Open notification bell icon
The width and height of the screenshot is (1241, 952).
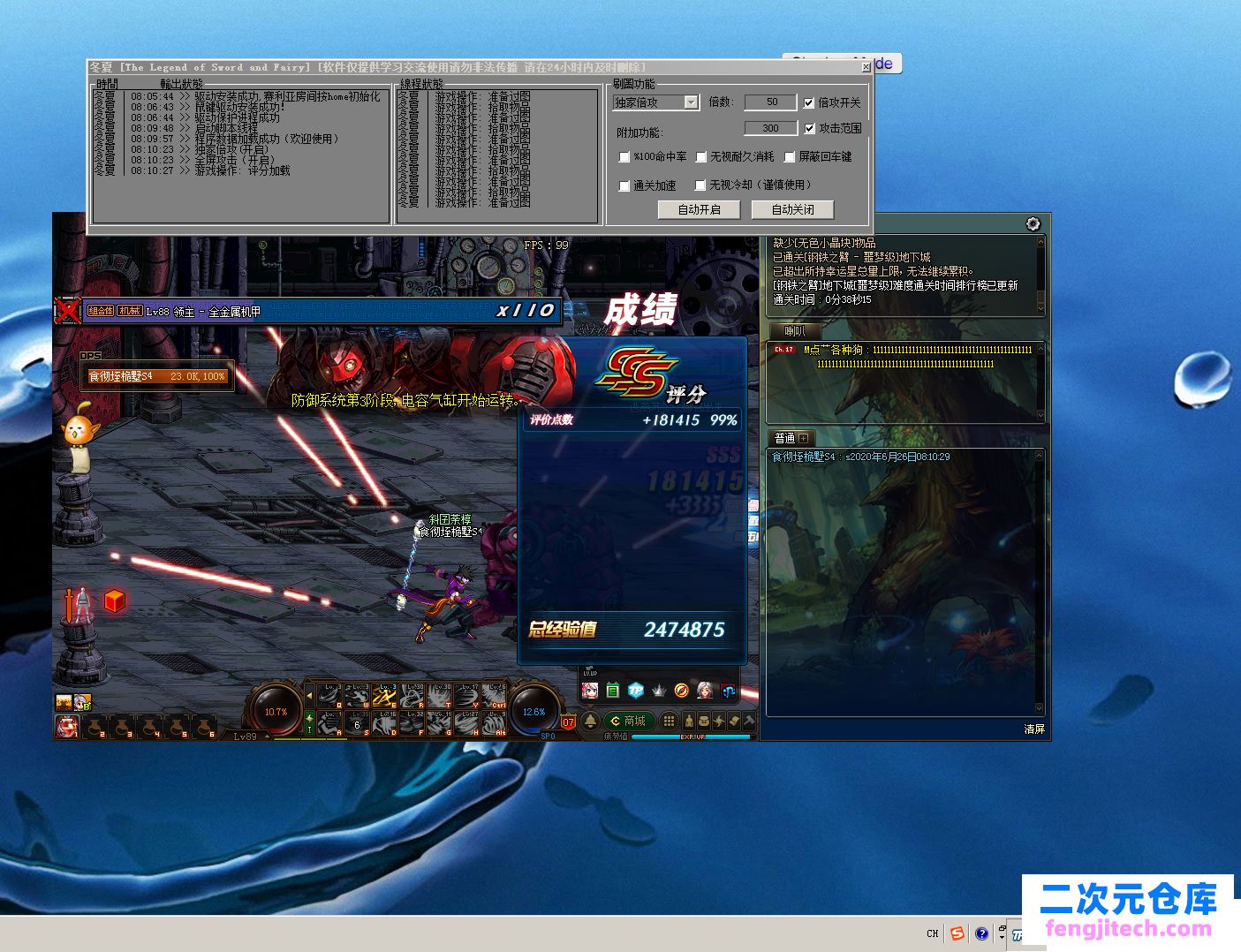[x=590, y=721]
